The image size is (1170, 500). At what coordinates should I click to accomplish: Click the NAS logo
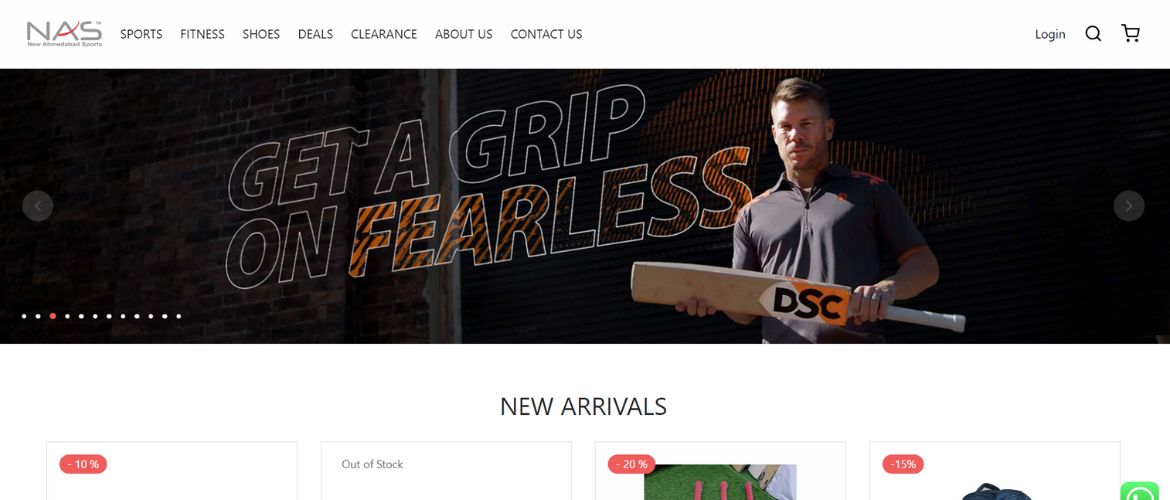[64, 34]
